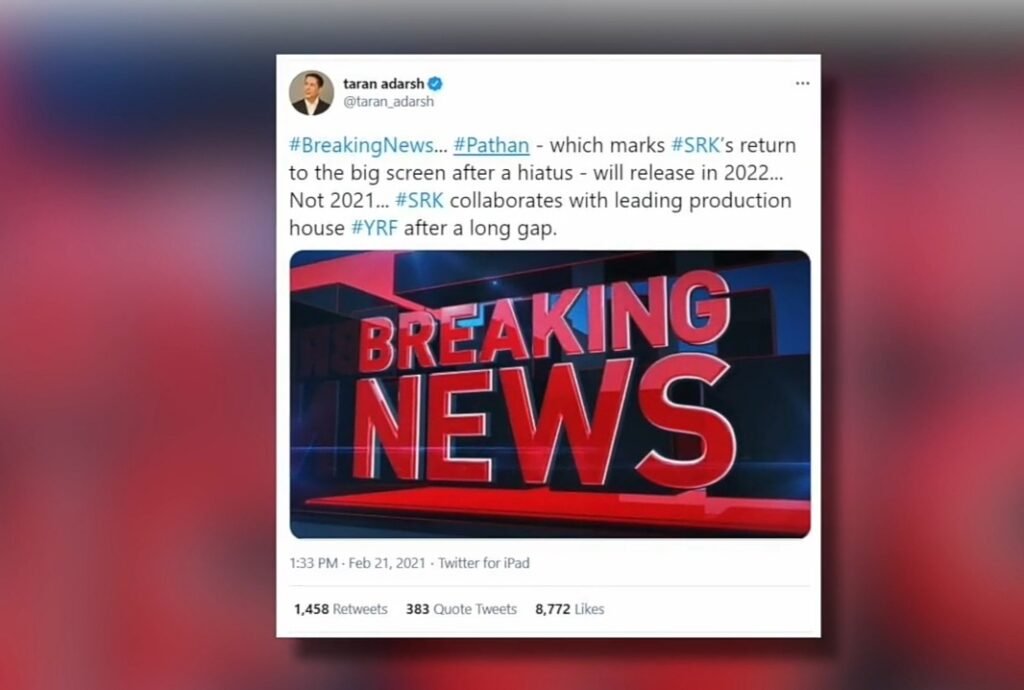
Task: Open the #YRF hashtag
Action: [374, 228]
